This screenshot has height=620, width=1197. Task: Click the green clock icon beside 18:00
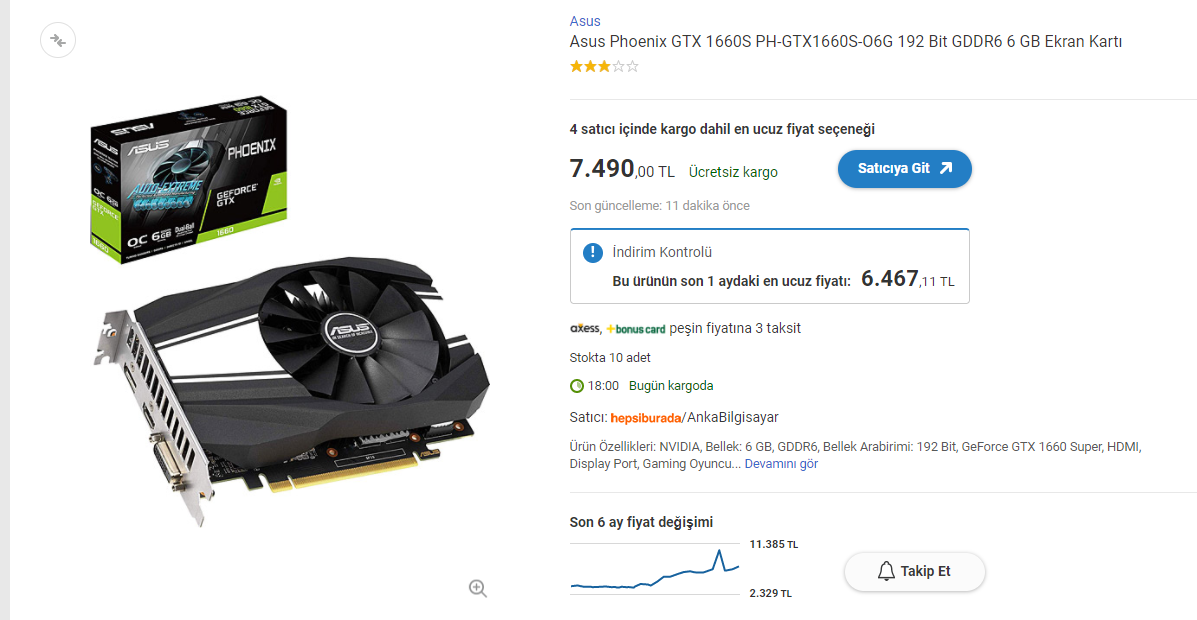click(577, 386)
